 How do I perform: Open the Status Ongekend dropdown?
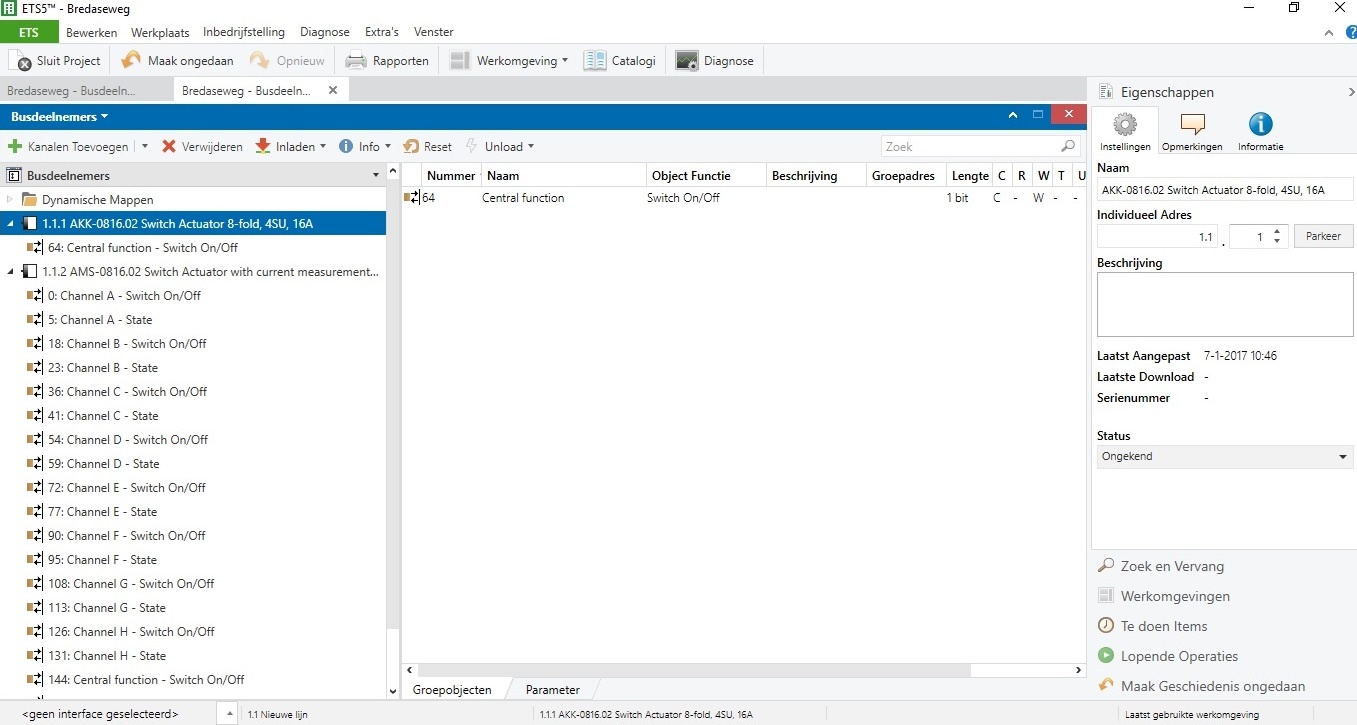[x=1224, y=457]
